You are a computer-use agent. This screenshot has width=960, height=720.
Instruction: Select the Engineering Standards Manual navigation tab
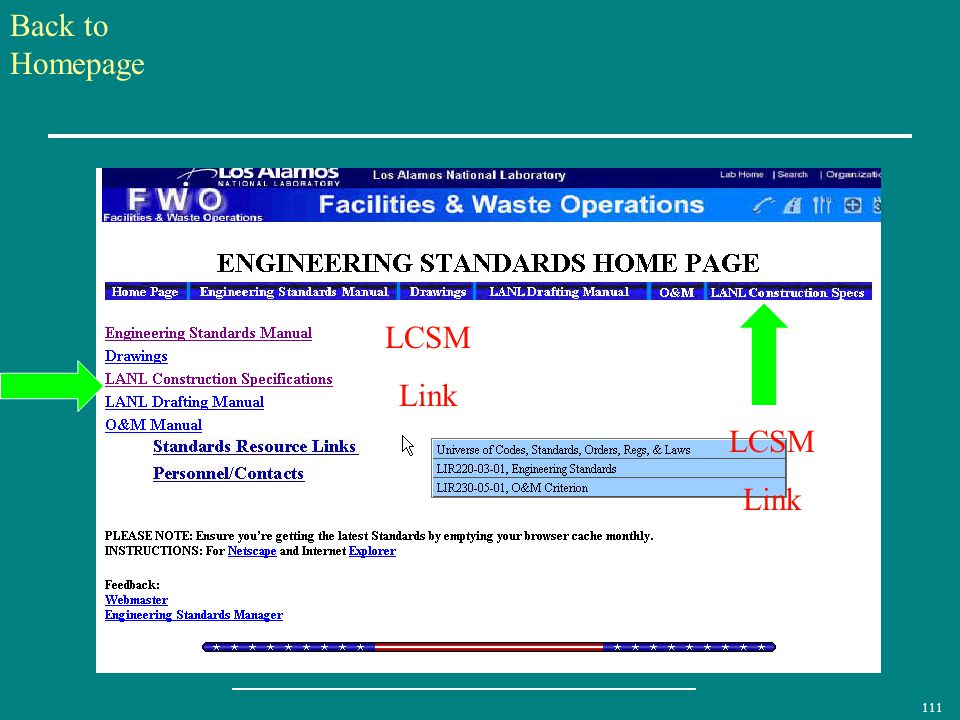pos(294,292)
